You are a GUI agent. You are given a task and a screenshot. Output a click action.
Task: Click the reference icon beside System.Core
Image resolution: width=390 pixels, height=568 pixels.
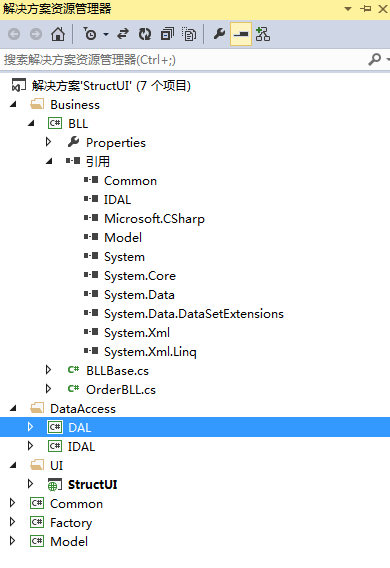[91, 275]
